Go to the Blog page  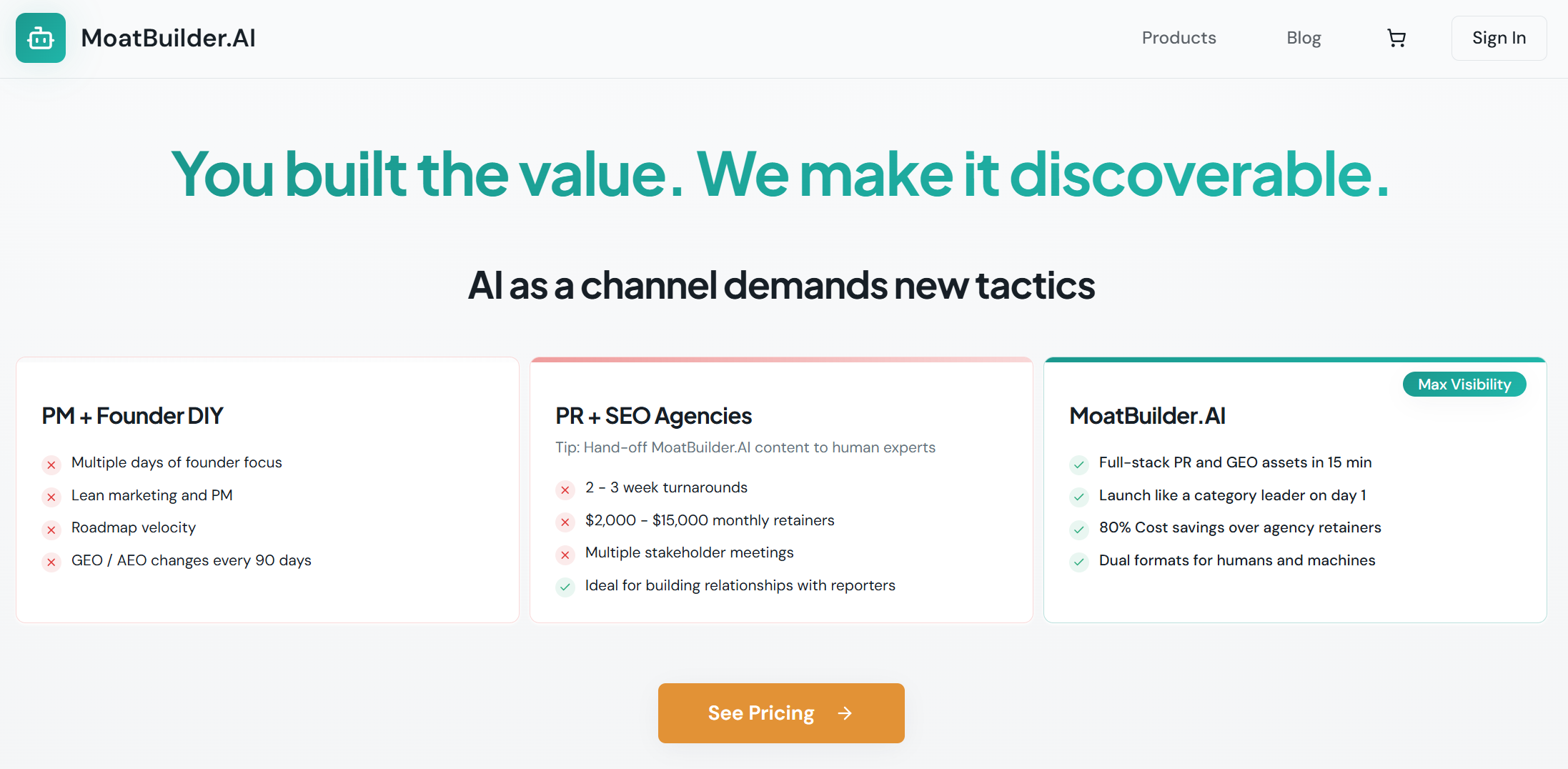1304,38
